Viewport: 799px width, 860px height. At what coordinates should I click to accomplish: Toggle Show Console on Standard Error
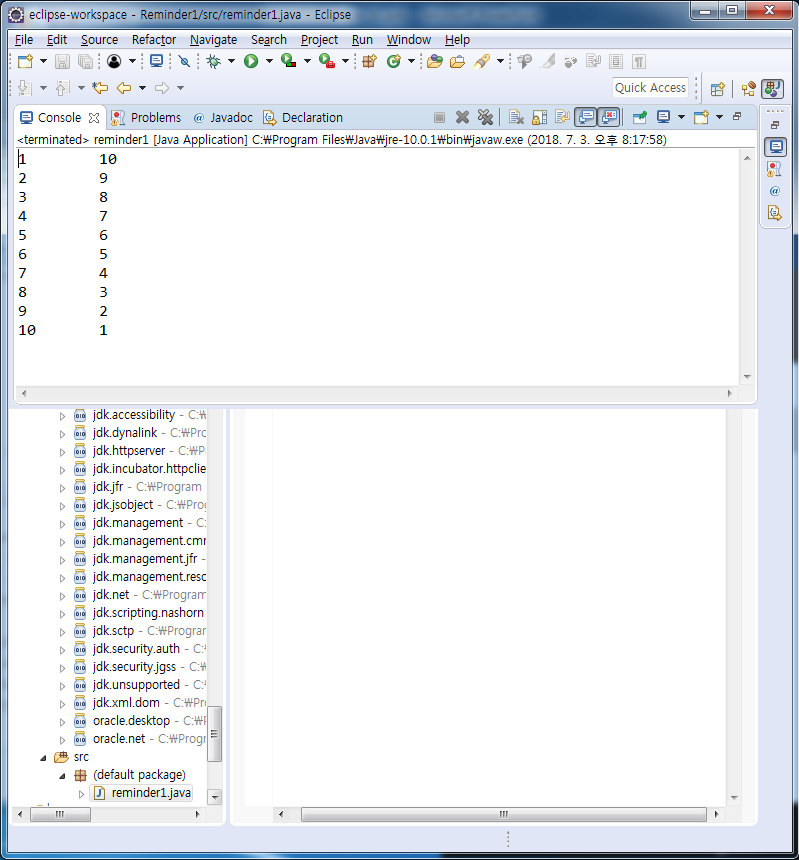(609, 117)
